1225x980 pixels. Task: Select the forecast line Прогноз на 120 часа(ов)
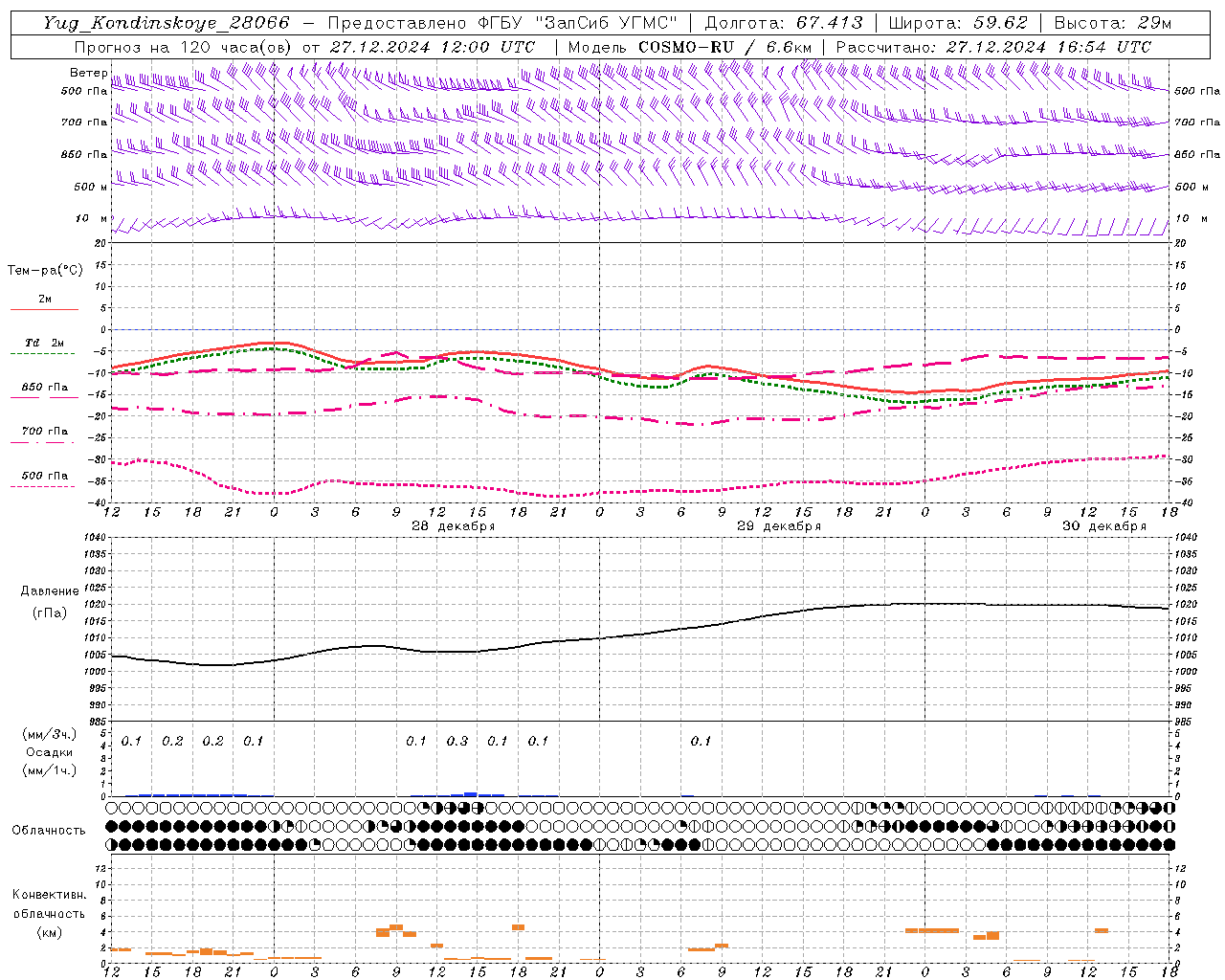[184, 47]
